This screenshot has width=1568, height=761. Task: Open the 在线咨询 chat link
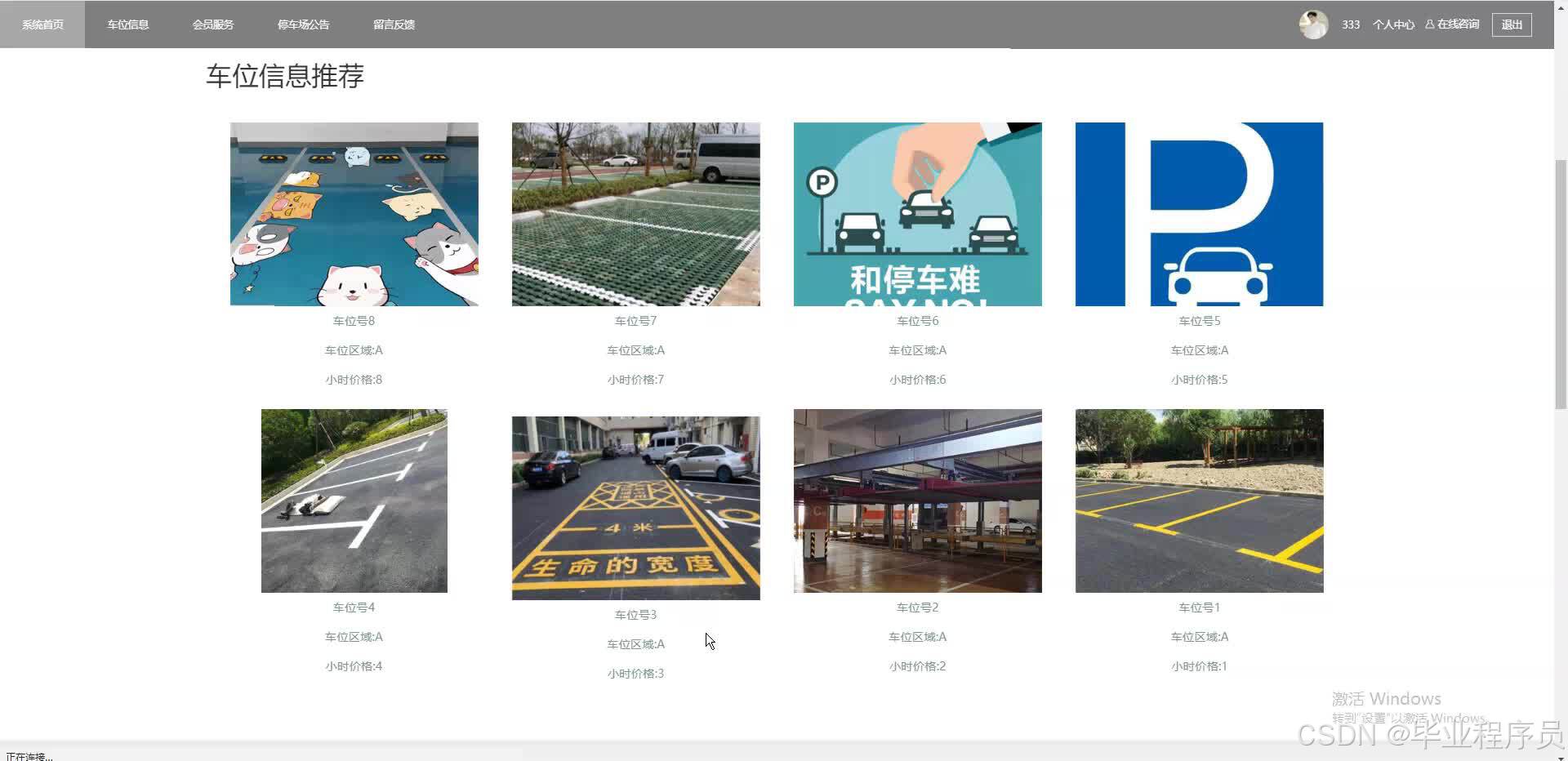pyautogui.click(x=1453, y=24)
